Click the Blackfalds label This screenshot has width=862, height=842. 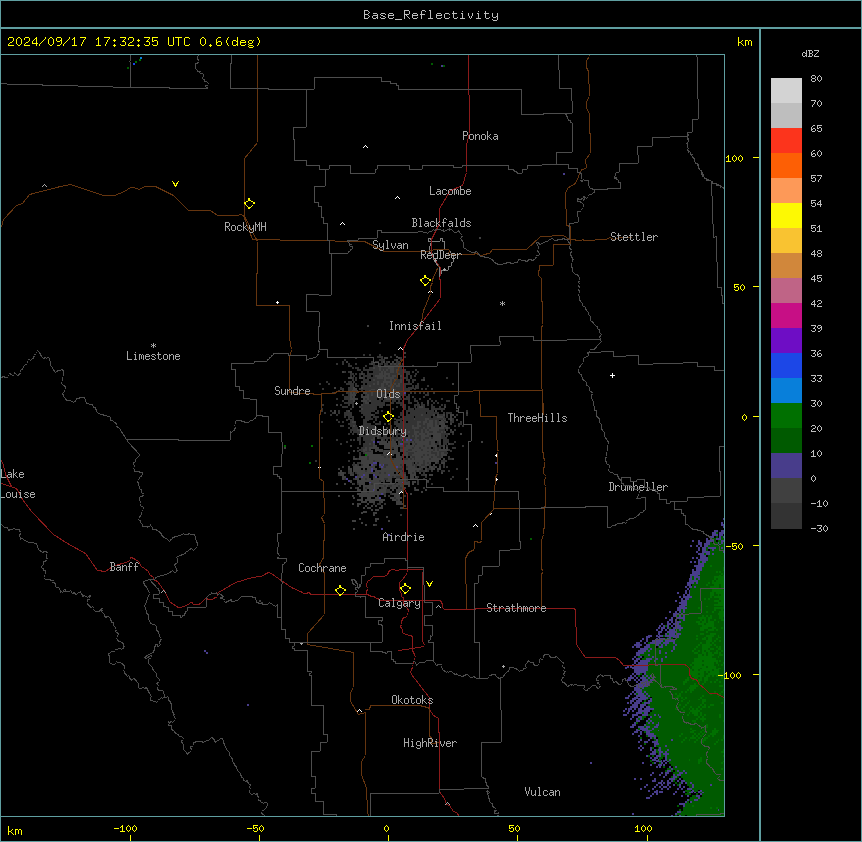[441, 223]
